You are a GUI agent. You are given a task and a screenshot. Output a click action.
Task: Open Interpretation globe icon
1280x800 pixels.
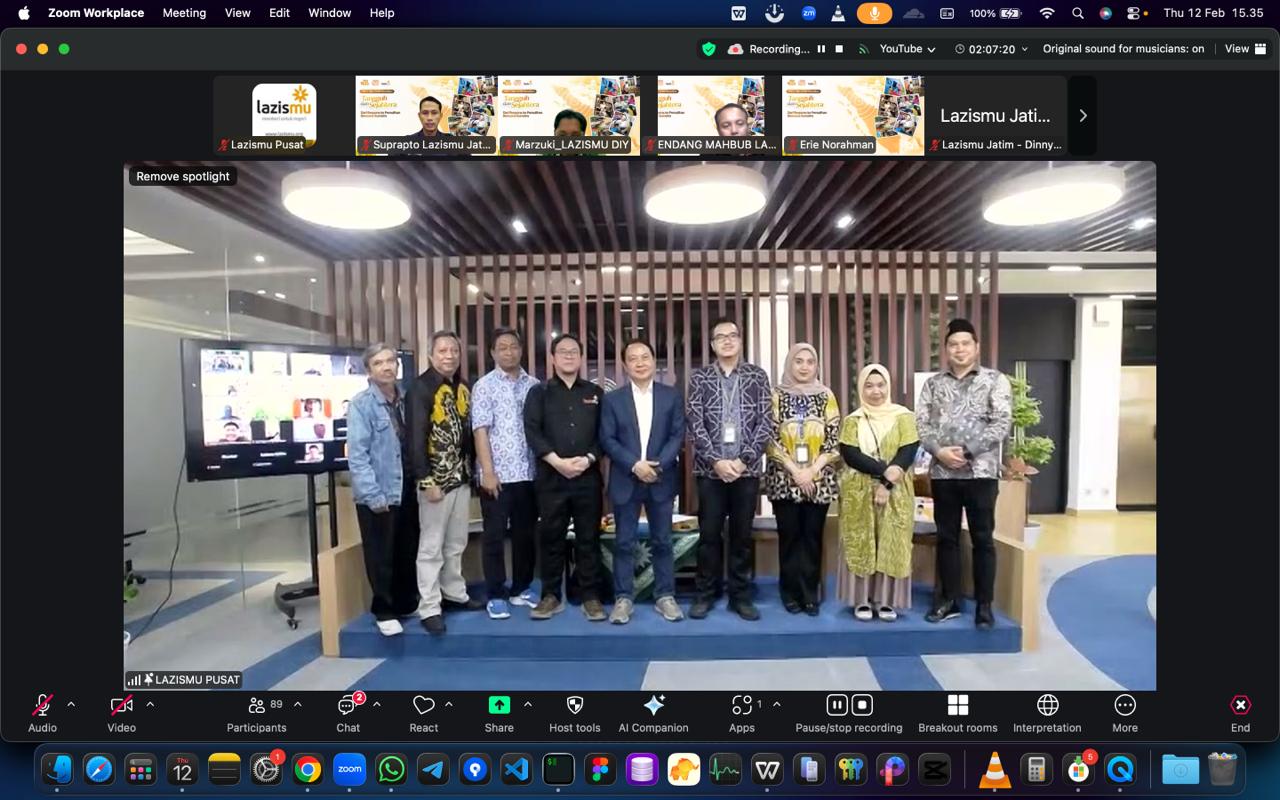pyautogui.click(x=1047, y=706)
